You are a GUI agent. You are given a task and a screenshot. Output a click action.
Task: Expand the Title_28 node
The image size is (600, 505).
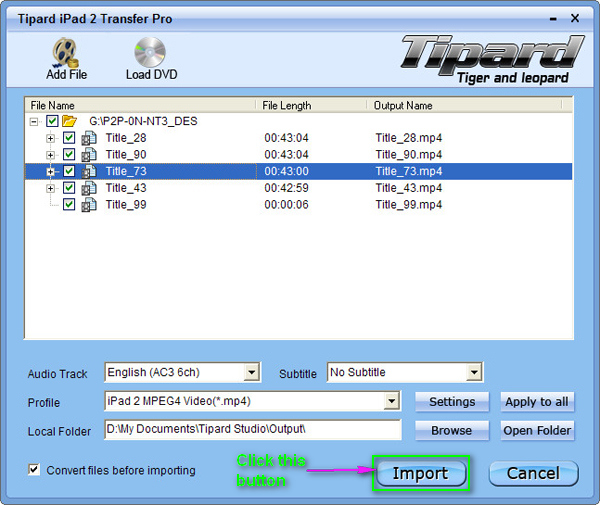(x=50, y=138)
